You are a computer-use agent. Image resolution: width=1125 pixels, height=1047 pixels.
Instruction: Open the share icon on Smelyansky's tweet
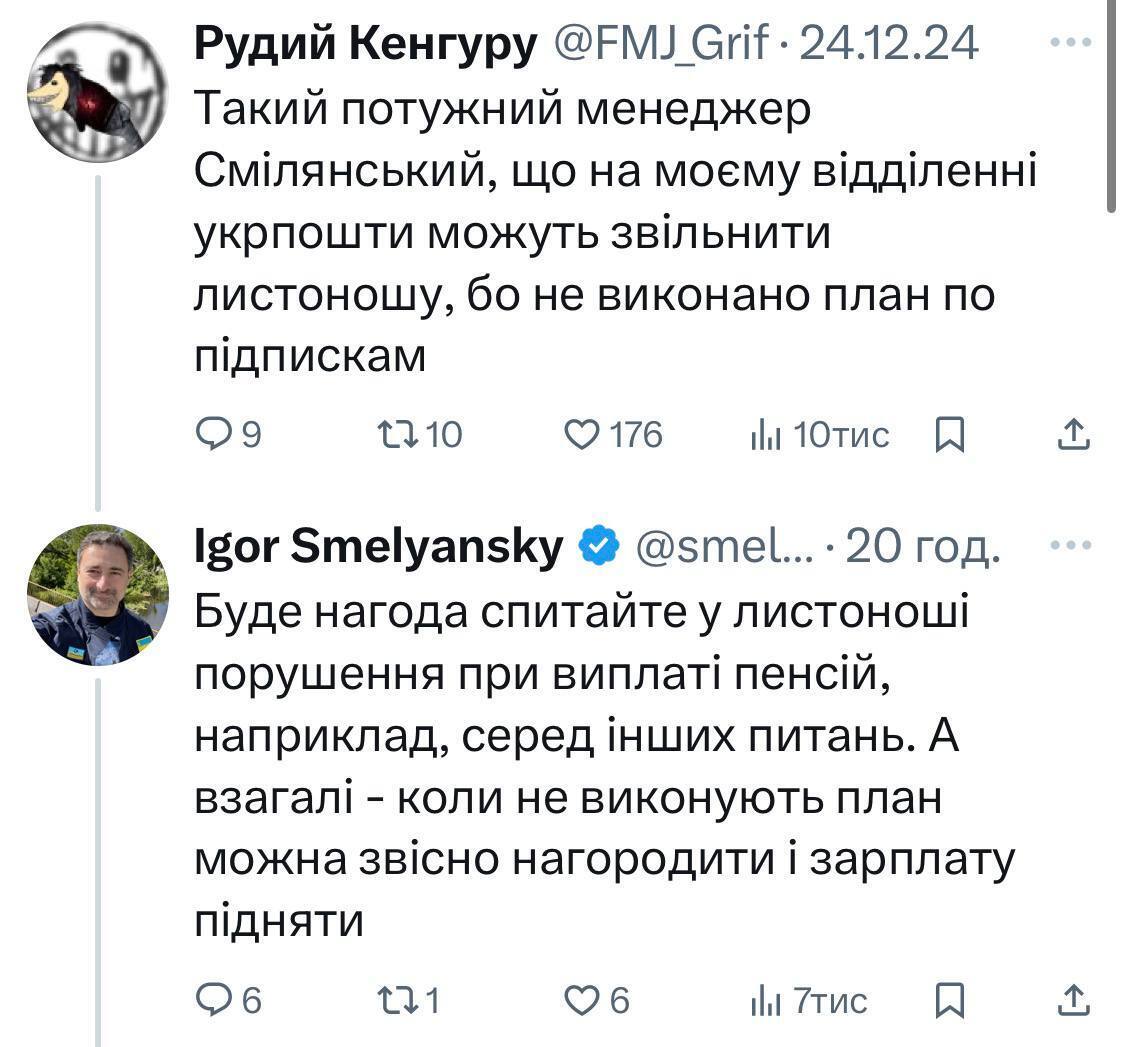click(x=1072, y=1000)
